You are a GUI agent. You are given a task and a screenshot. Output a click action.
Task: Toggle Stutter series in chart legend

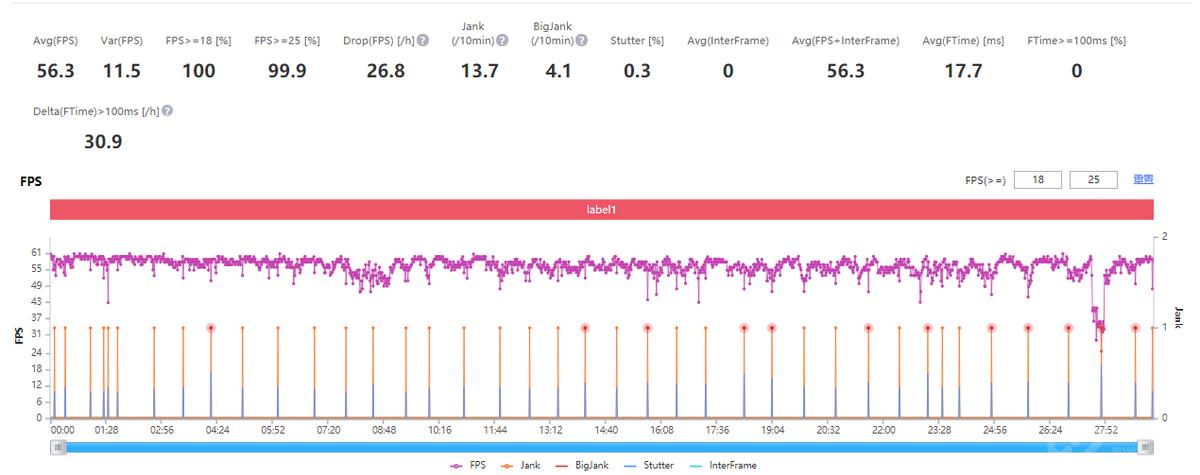click(x=648, y=465)
